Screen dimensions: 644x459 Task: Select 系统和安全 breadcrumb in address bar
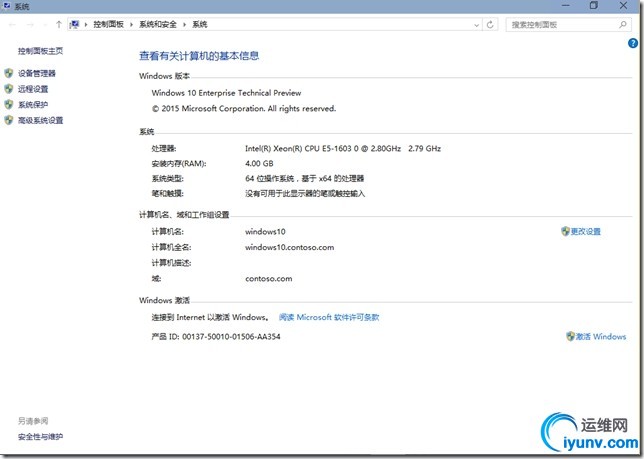tap(158, 25)
